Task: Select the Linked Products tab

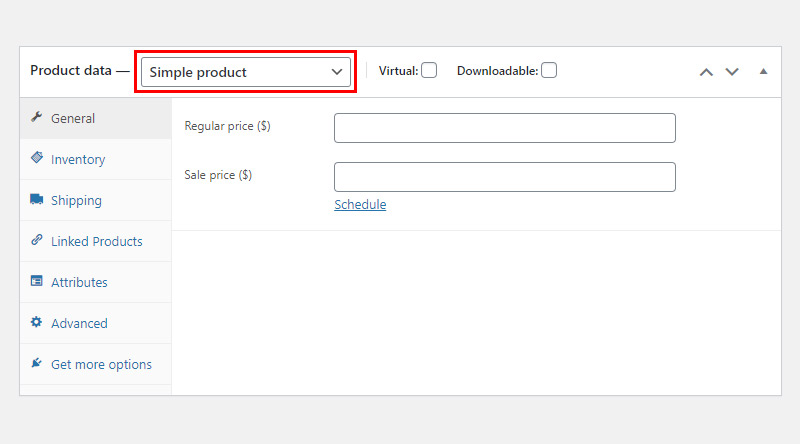Action: coord(96,241)
